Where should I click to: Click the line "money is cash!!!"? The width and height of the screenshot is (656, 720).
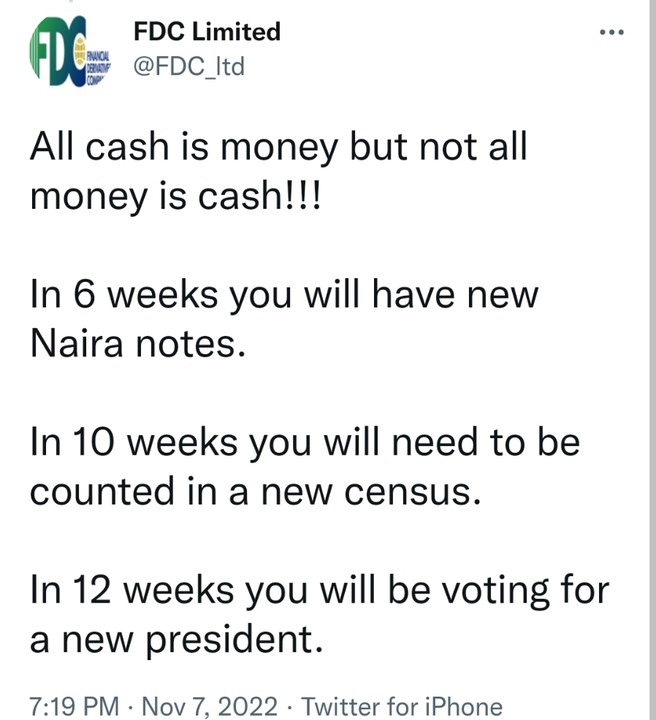(x=176, y=196)
